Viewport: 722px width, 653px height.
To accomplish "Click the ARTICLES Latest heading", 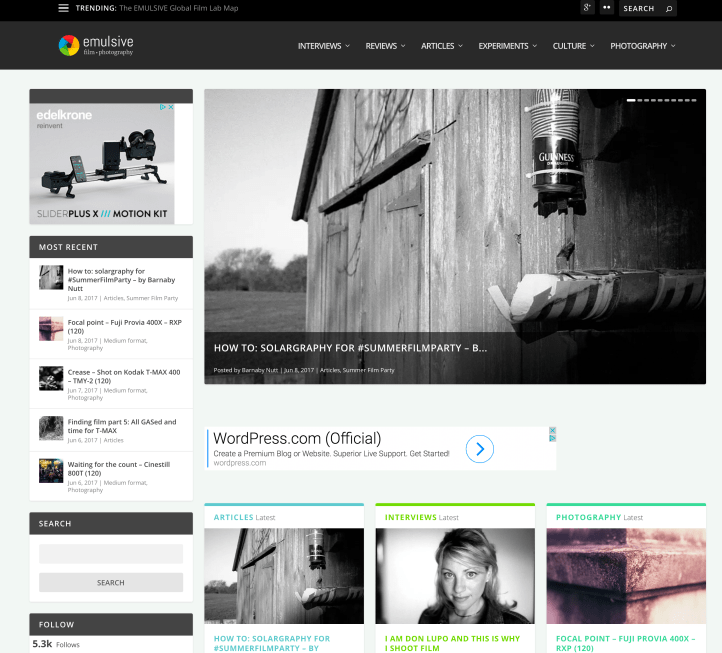I will coord(244,518).
